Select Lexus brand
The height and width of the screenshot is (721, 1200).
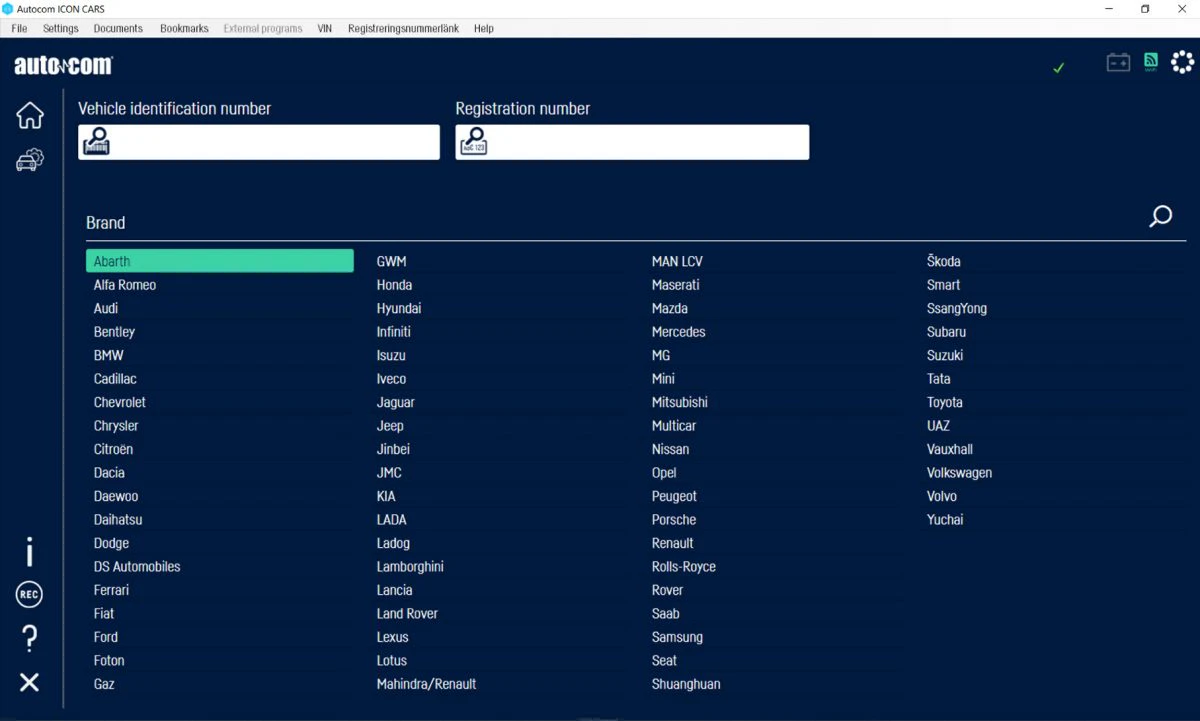tap(393, 637)
